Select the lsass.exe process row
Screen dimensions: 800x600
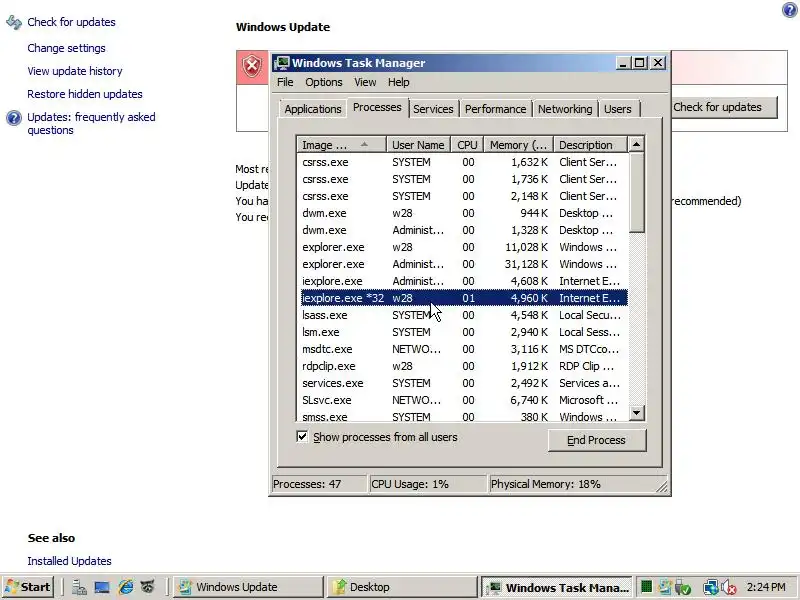coord(464,315)
